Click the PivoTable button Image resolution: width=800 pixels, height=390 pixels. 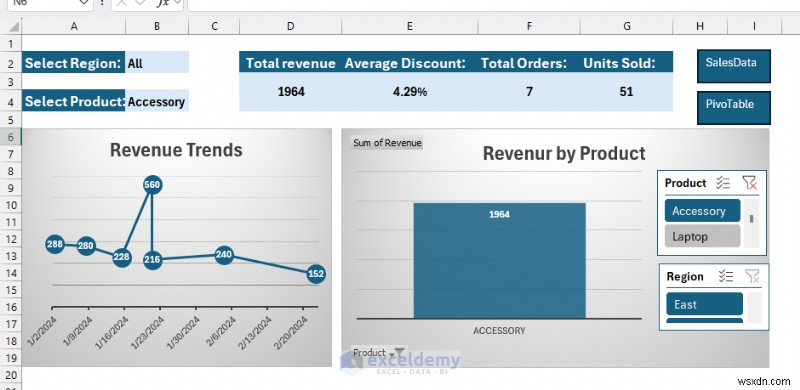pos(734,108)
